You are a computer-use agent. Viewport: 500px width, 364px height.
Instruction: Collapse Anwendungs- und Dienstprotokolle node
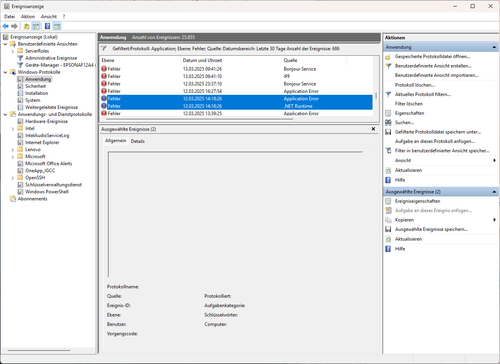coord(5,114)
